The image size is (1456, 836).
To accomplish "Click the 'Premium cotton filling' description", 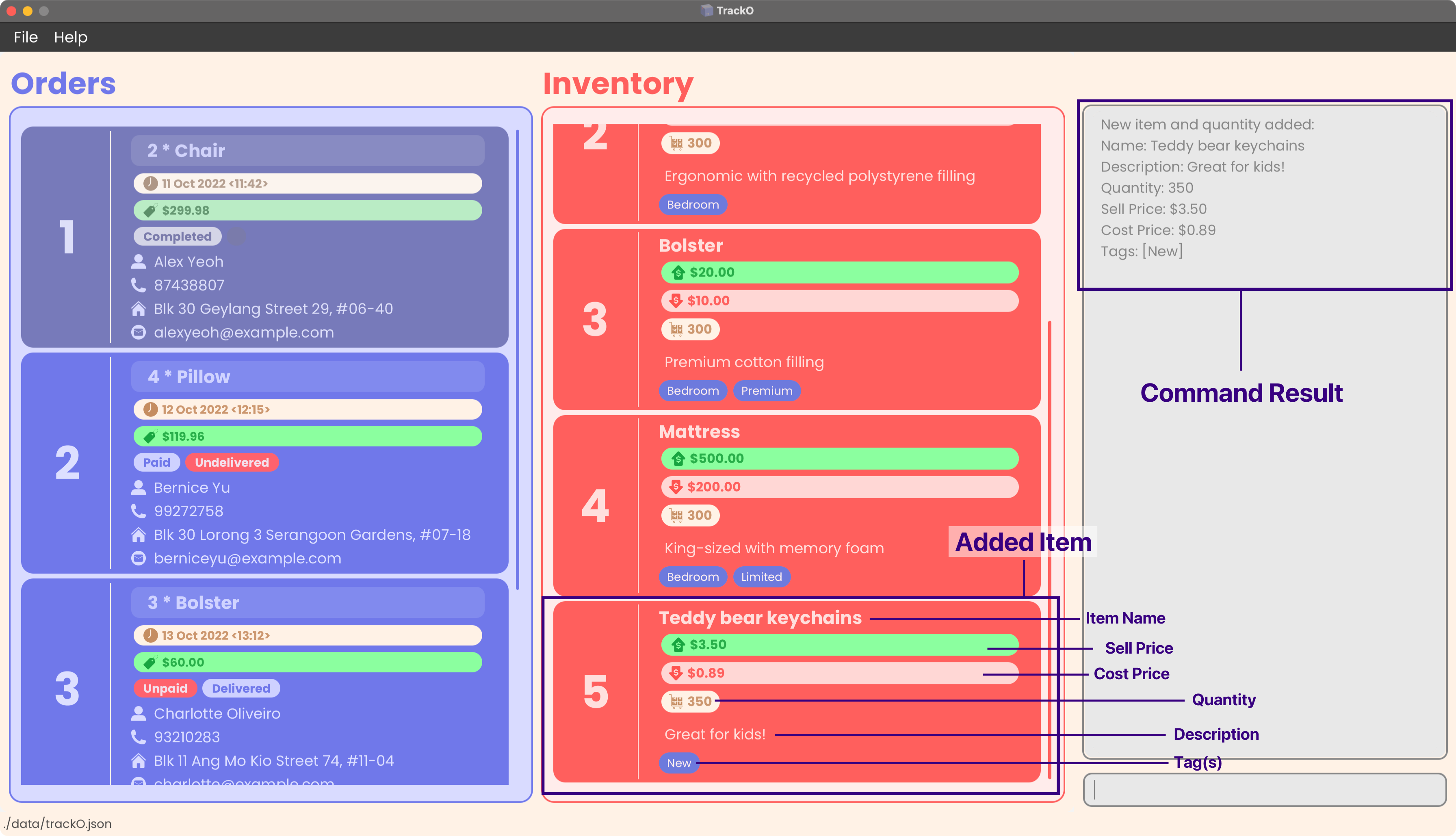I will click(x=743, y=362).
